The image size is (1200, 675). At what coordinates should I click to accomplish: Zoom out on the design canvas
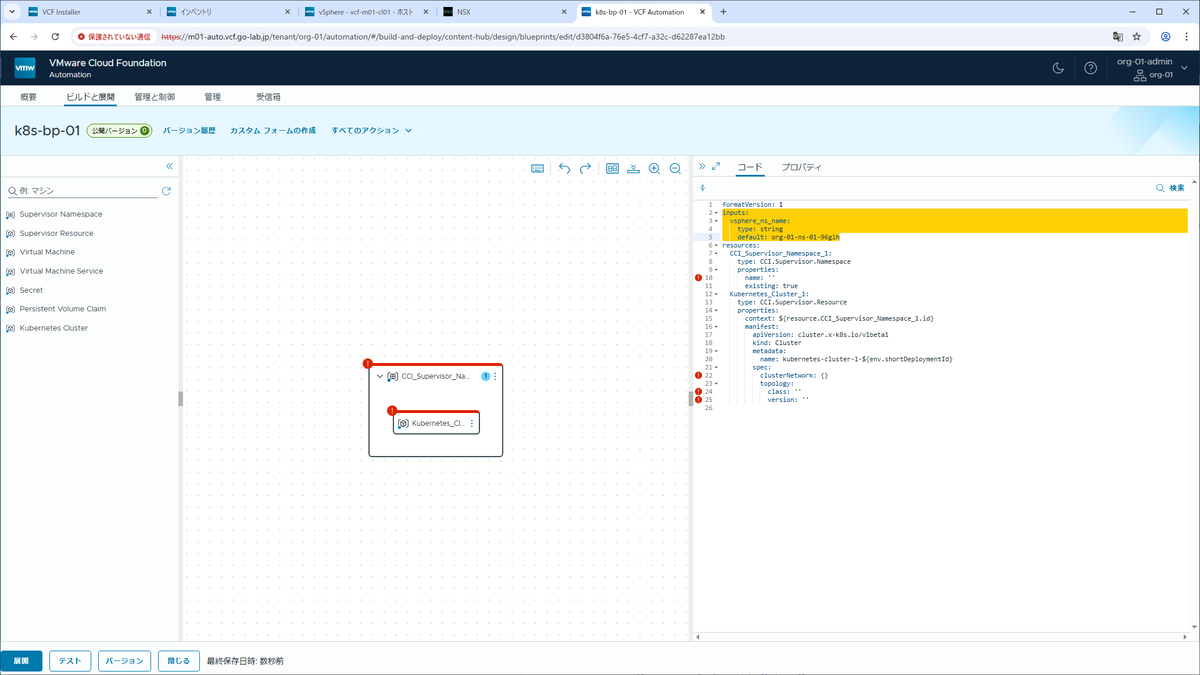click(675, 169)
